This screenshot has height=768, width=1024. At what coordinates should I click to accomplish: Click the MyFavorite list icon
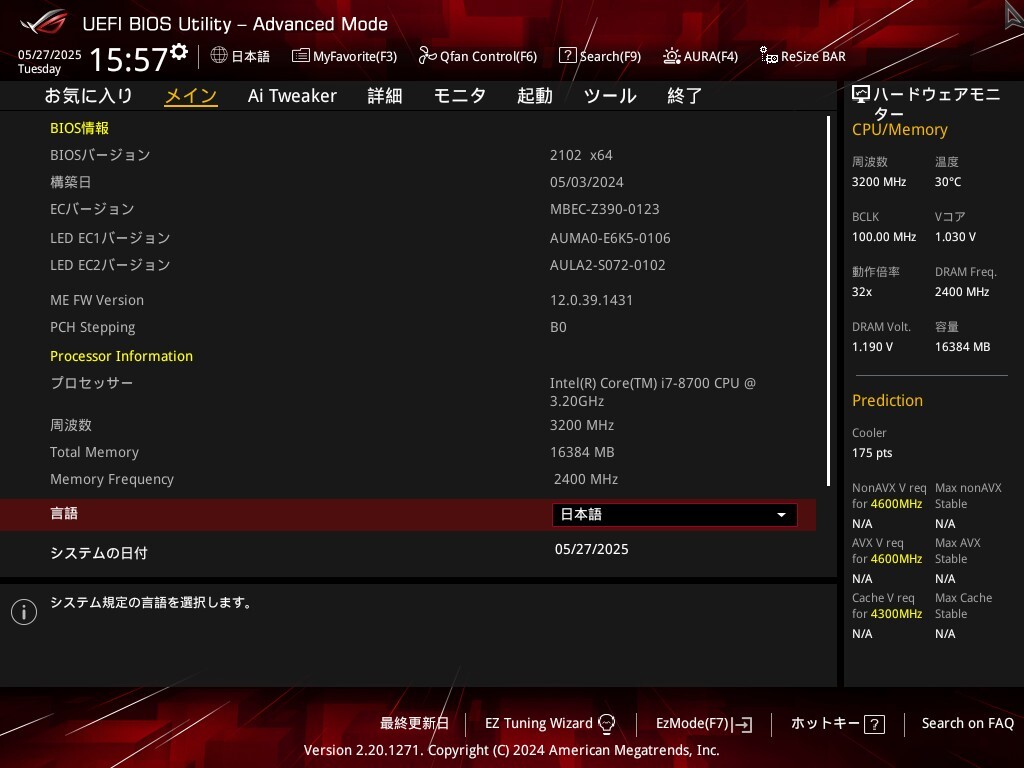[300, 56]
